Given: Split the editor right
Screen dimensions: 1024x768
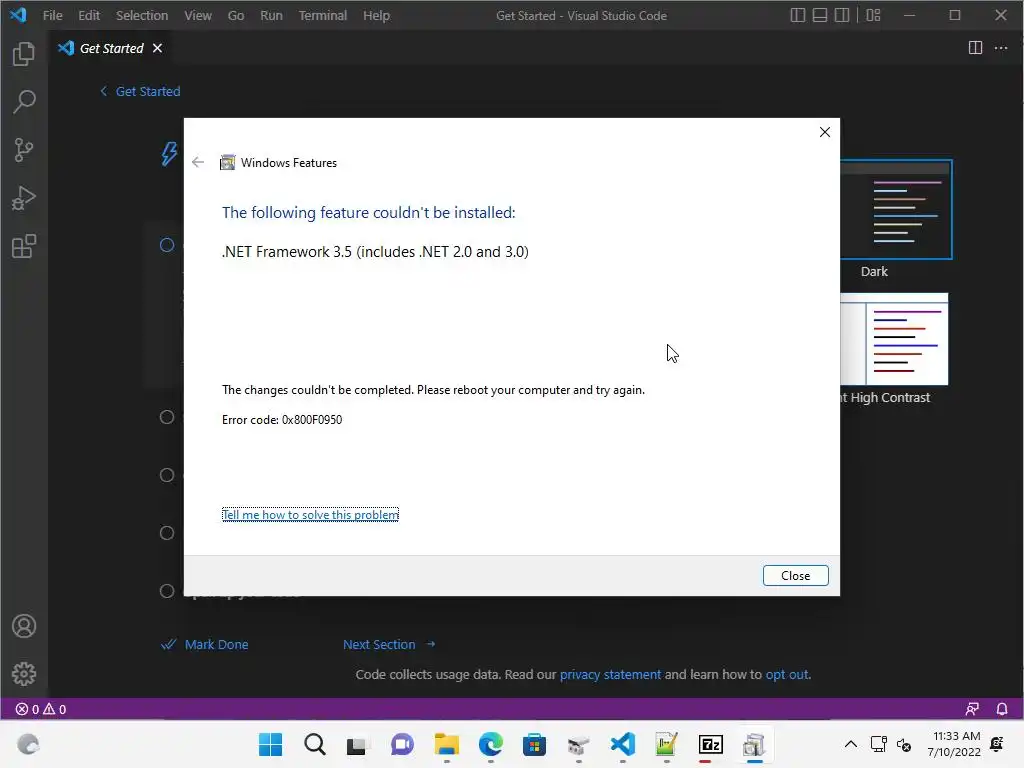Looking at the screenshot, I should point(975,48).
